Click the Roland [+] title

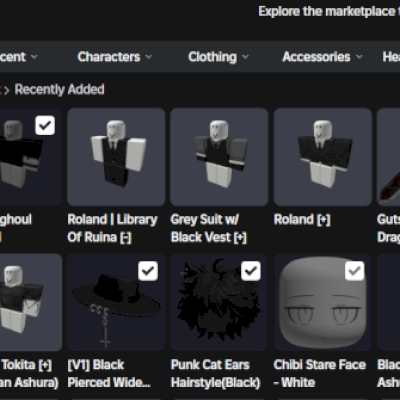pyautogui.click(x=302, y=220)
